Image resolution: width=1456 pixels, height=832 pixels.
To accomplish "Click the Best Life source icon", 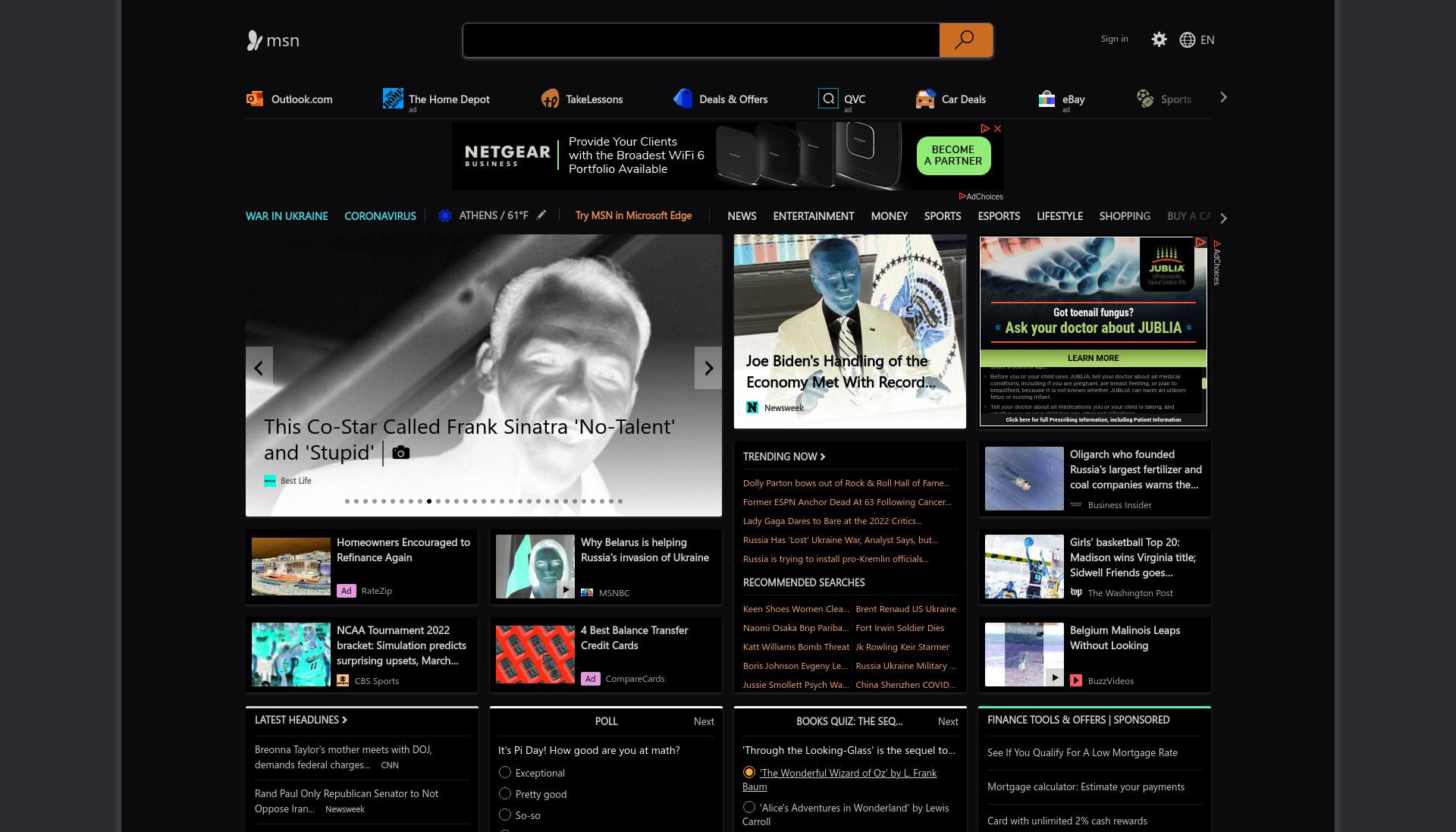I will 269,481.
